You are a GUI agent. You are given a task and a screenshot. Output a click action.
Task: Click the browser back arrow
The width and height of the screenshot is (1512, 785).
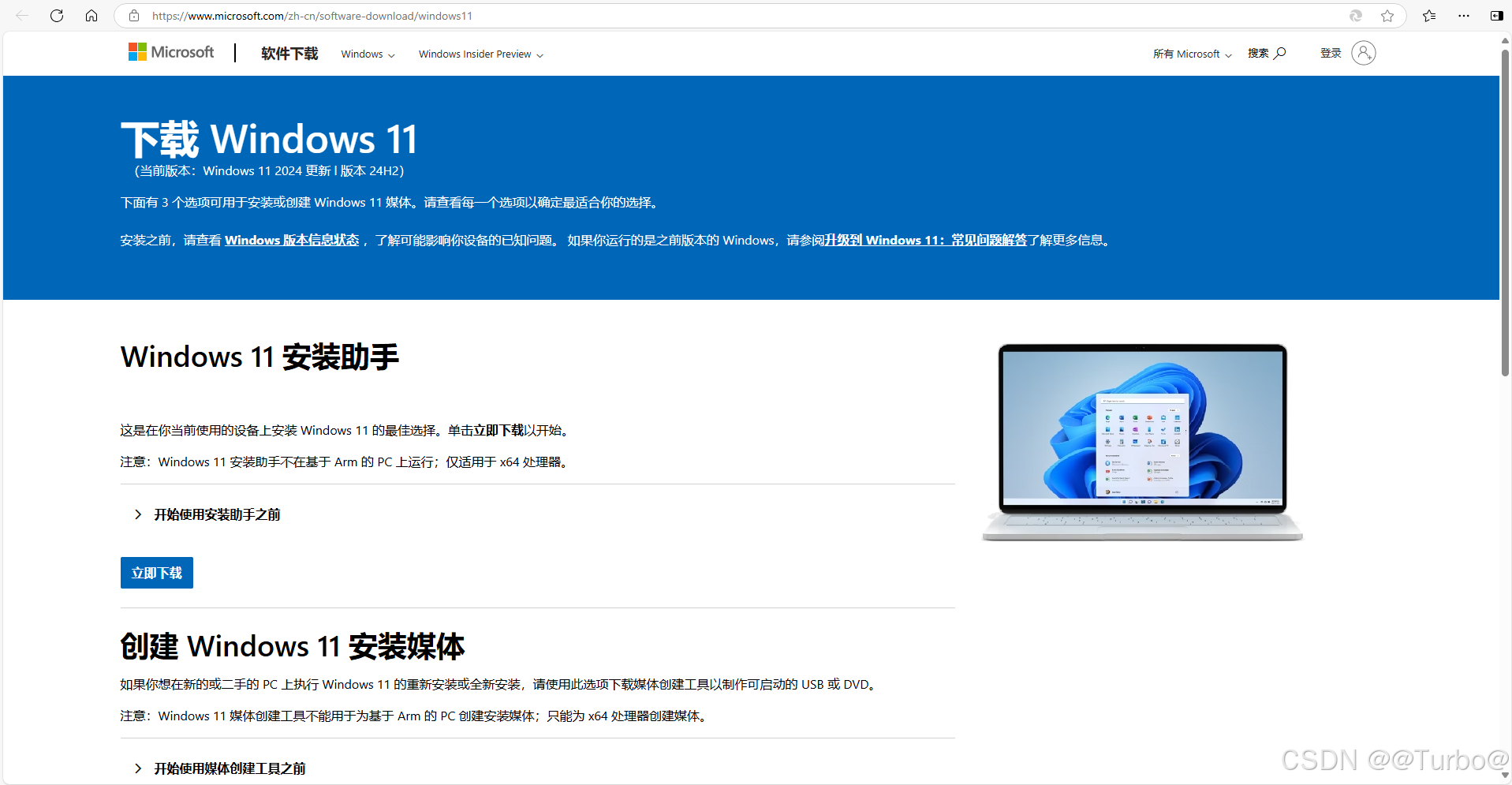[21, 16]
